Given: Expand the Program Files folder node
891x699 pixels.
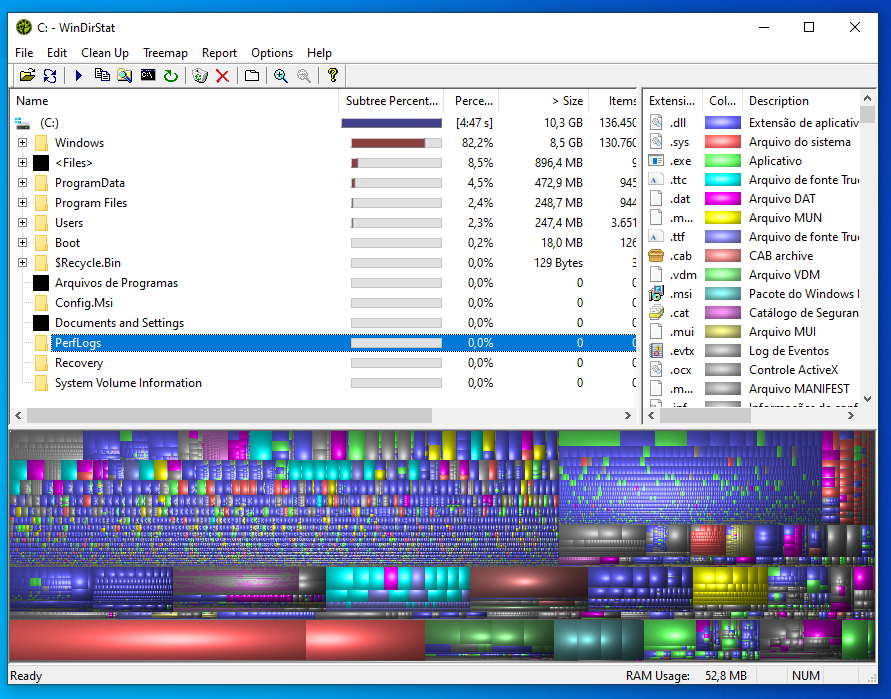Looking at the screenshot, I should [x=22, y=202].
